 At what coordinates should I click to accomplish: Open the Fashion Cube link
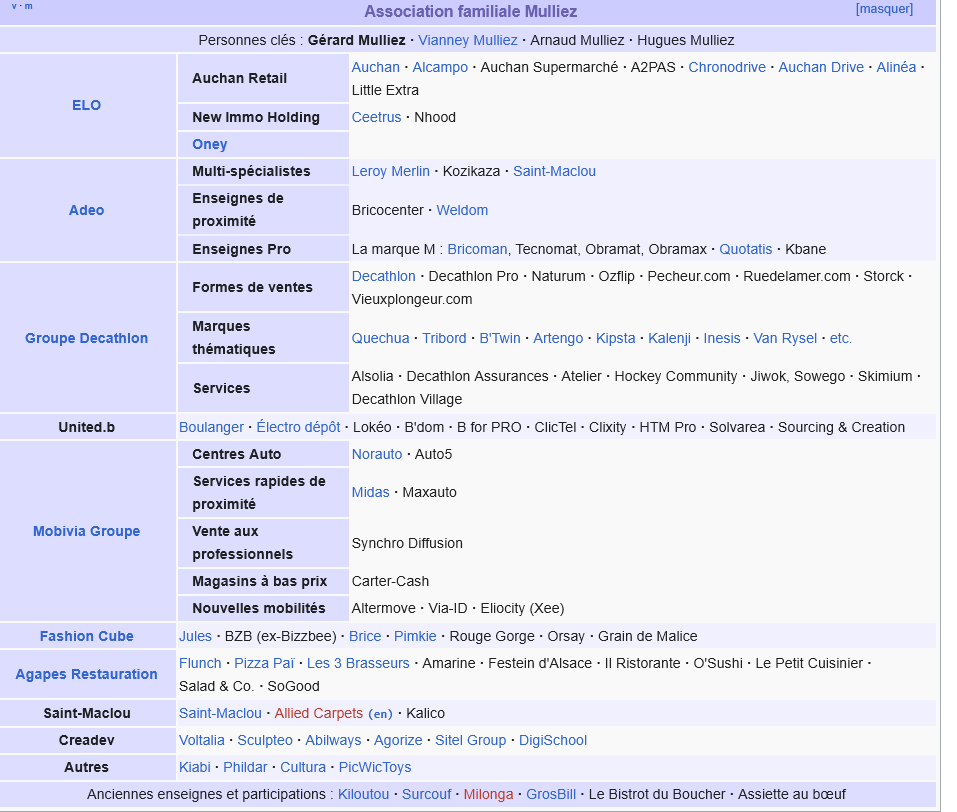click(86, 636)
